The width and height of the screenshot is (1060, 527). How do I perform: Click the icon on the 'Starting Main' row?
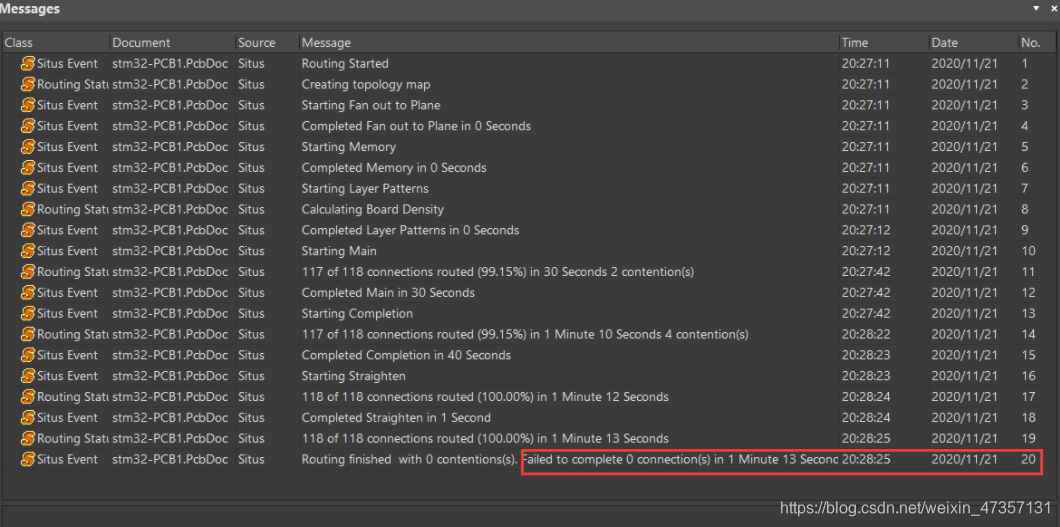pyautogui.click(x=28, y=251)
